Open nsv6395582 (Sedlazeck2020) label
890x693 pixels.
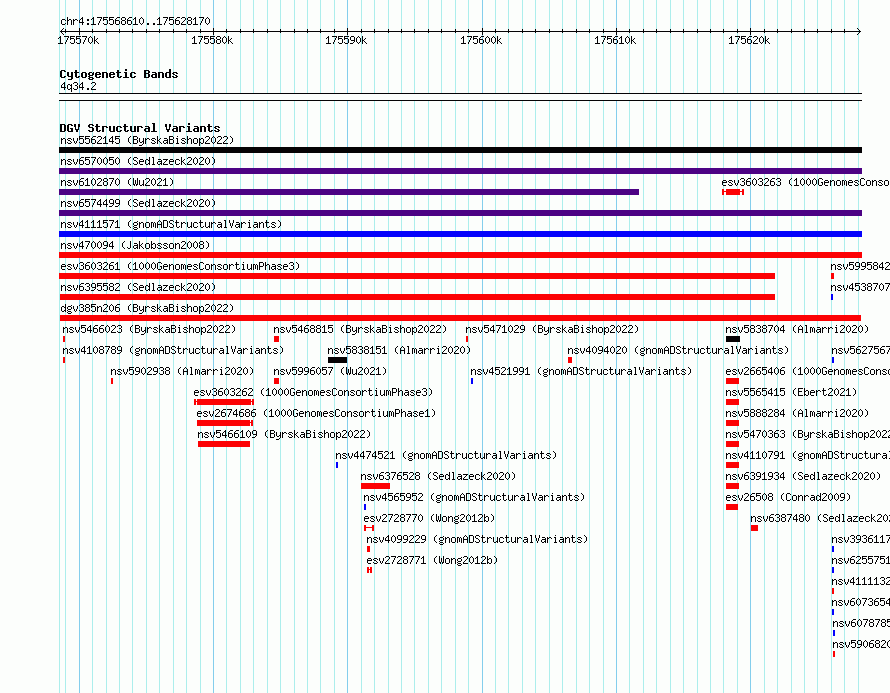pyautogui.click(x=138, y=287)
